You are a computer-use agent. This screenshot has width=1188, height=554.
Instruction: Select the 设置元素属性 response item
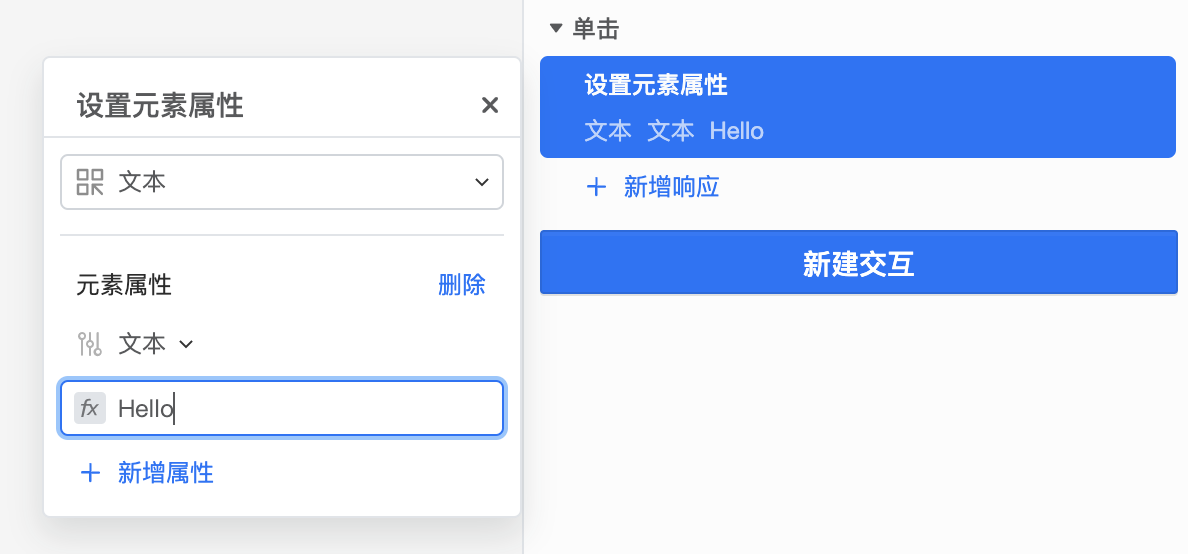pyautogui.click(x=858, y=107)
